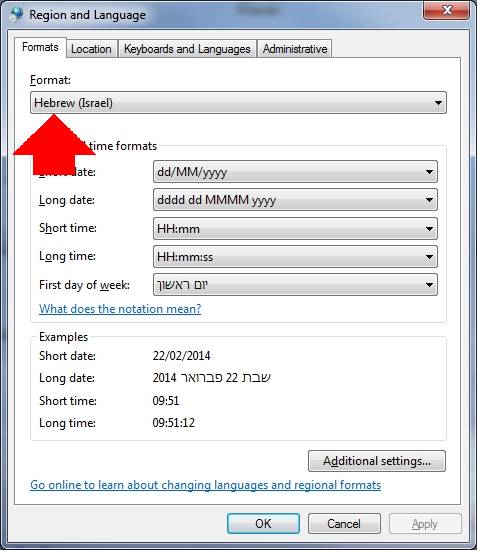Confirm with the OK button
Viewport: 477px width, 550px height.
263,524
